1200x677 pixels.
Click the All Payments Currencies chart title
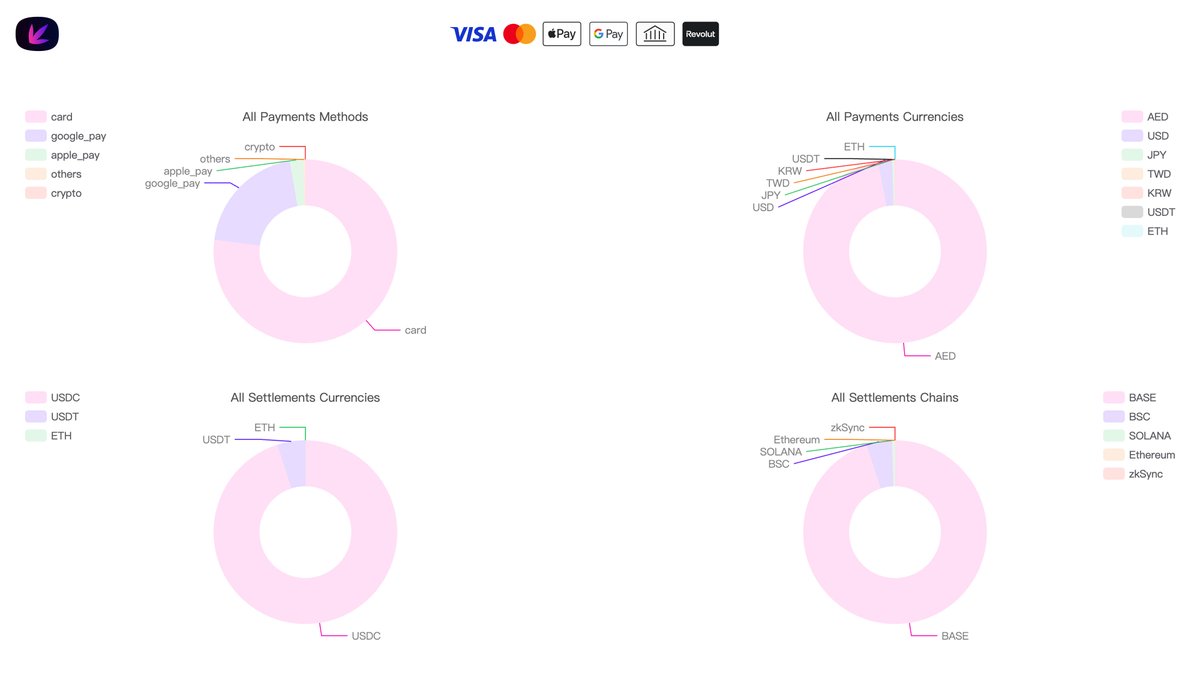(x=895, y=117)
